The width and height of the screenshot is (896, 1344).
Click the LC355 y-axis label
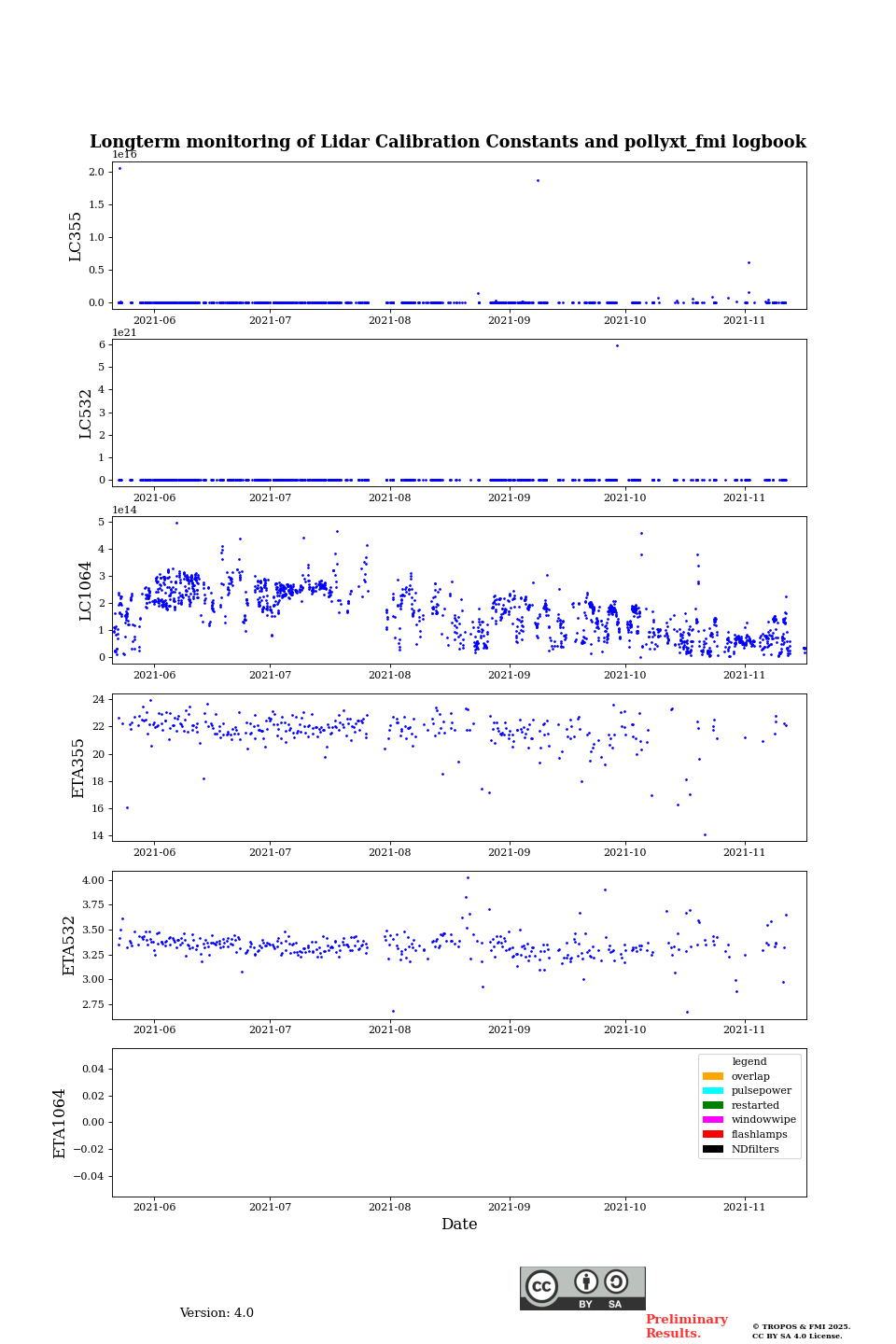76,236
